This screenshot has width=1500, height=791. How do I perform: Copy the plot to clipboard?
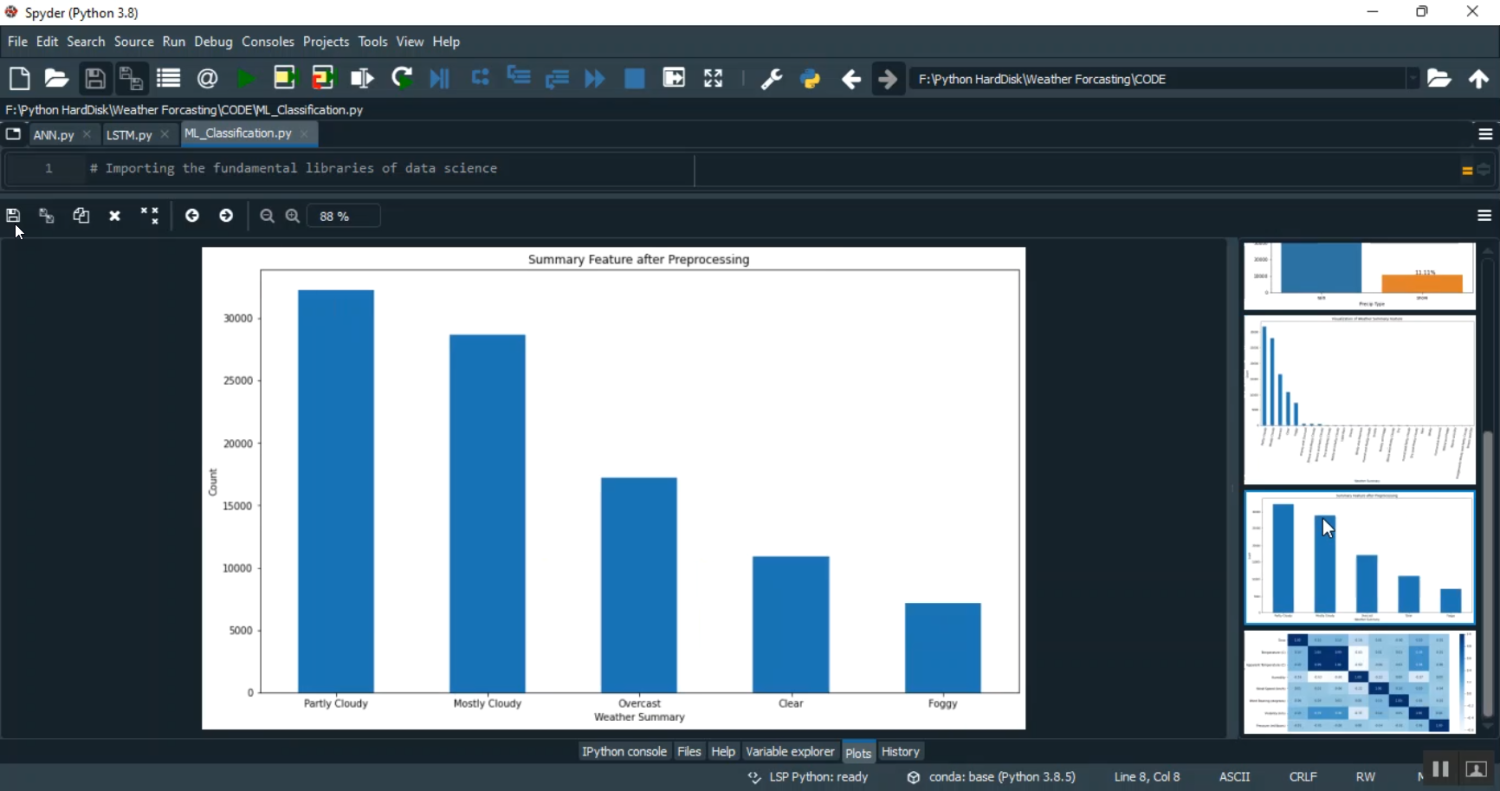[81, 216]
